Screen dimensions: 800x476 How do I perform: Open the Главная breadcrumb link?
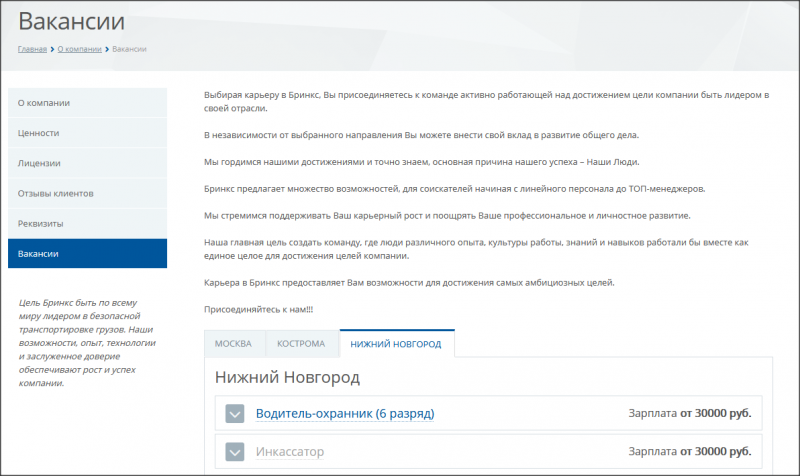tap(32, 49)
